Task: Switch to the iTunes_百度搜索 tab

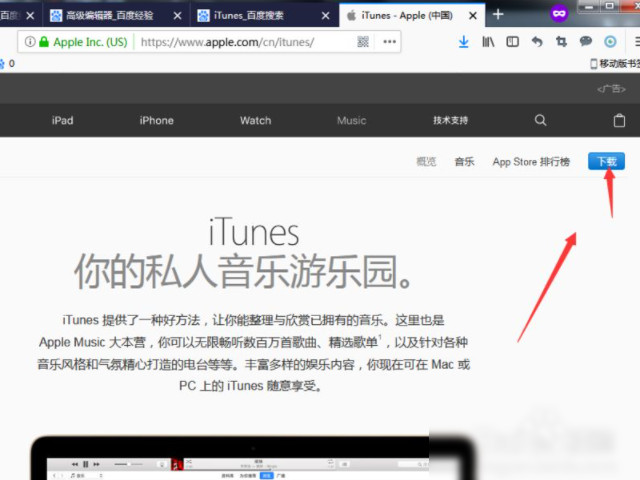Action: tap(264, 16)
